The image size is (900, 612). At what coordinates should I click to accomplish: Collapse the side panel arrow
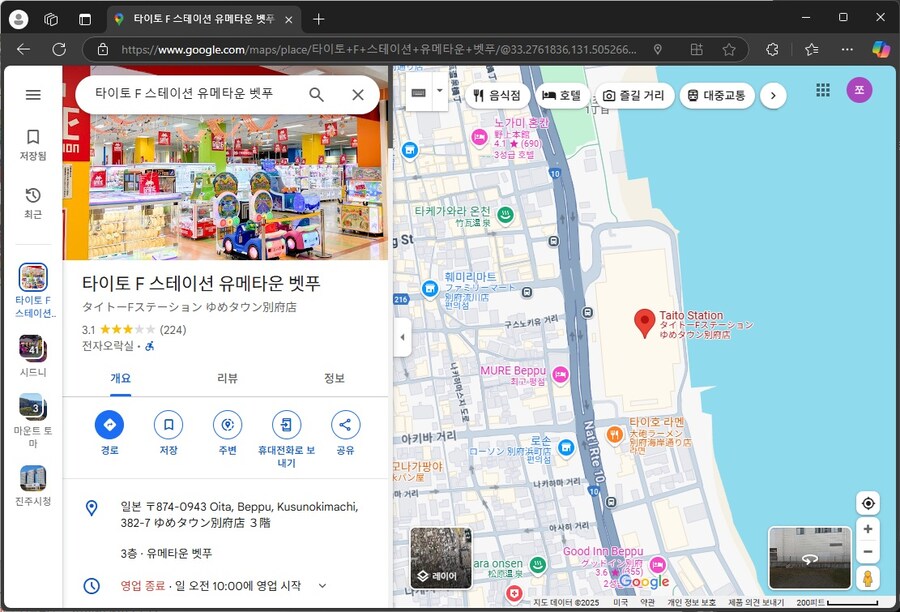click(402, 337)
